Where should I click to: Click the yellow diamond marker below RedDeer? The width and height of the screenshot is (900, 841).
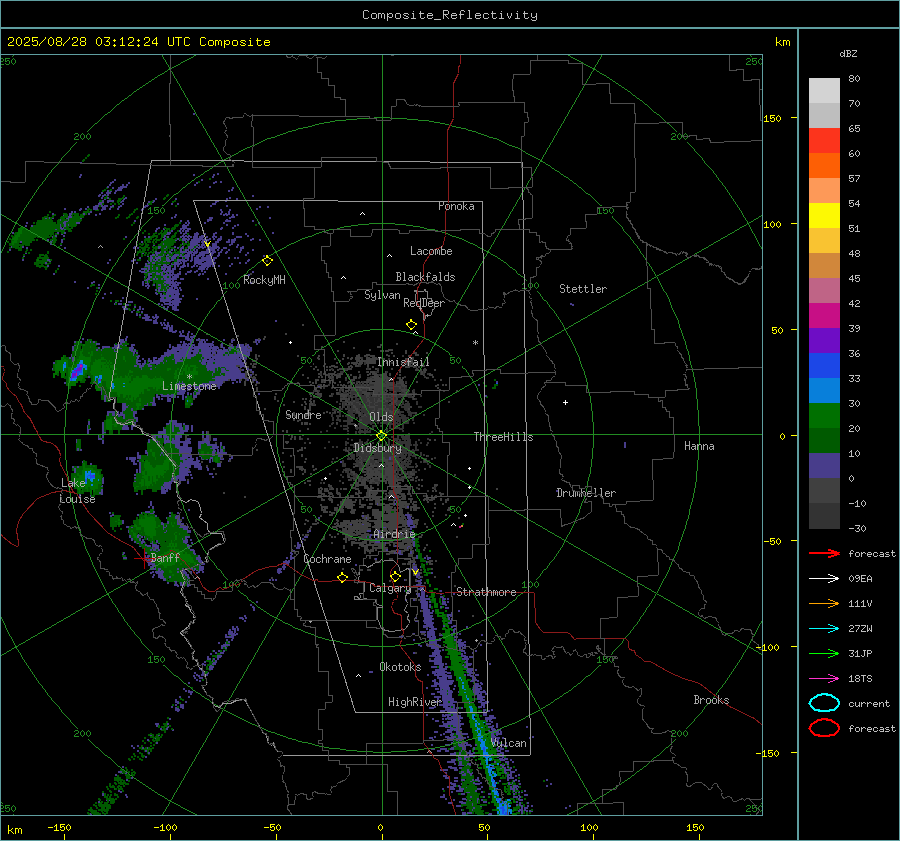(411, 324)
